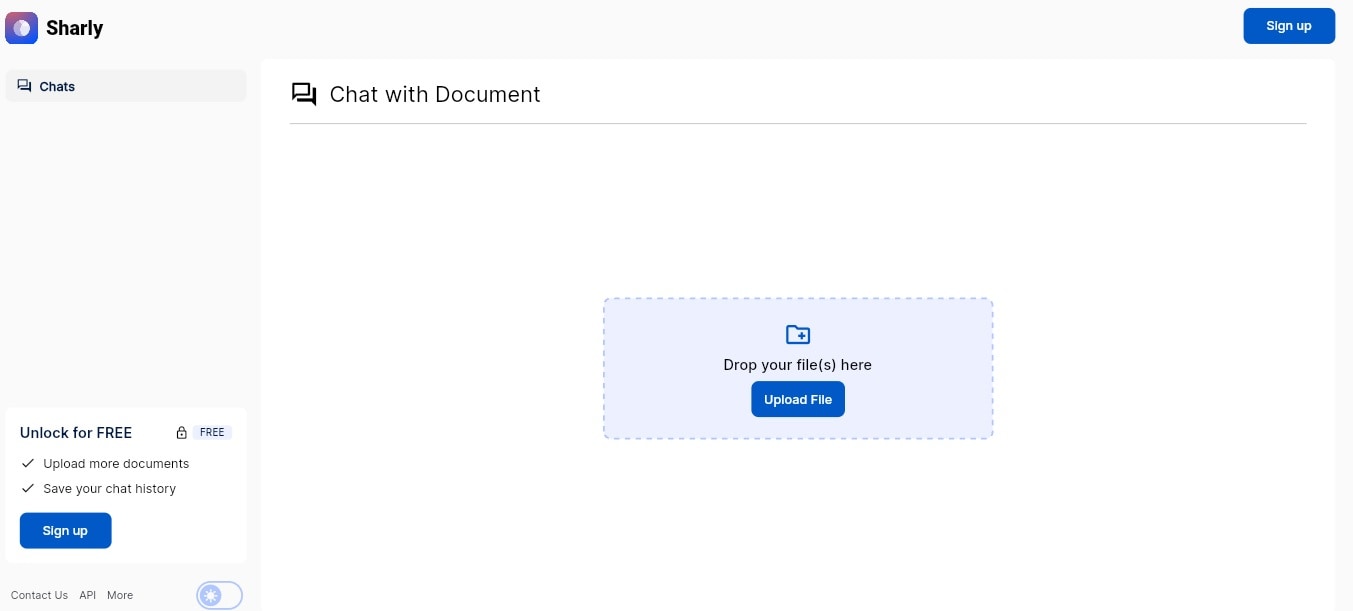Click the checkmark beside Save your chat history

pyautogui.click(x=28, y=488)
